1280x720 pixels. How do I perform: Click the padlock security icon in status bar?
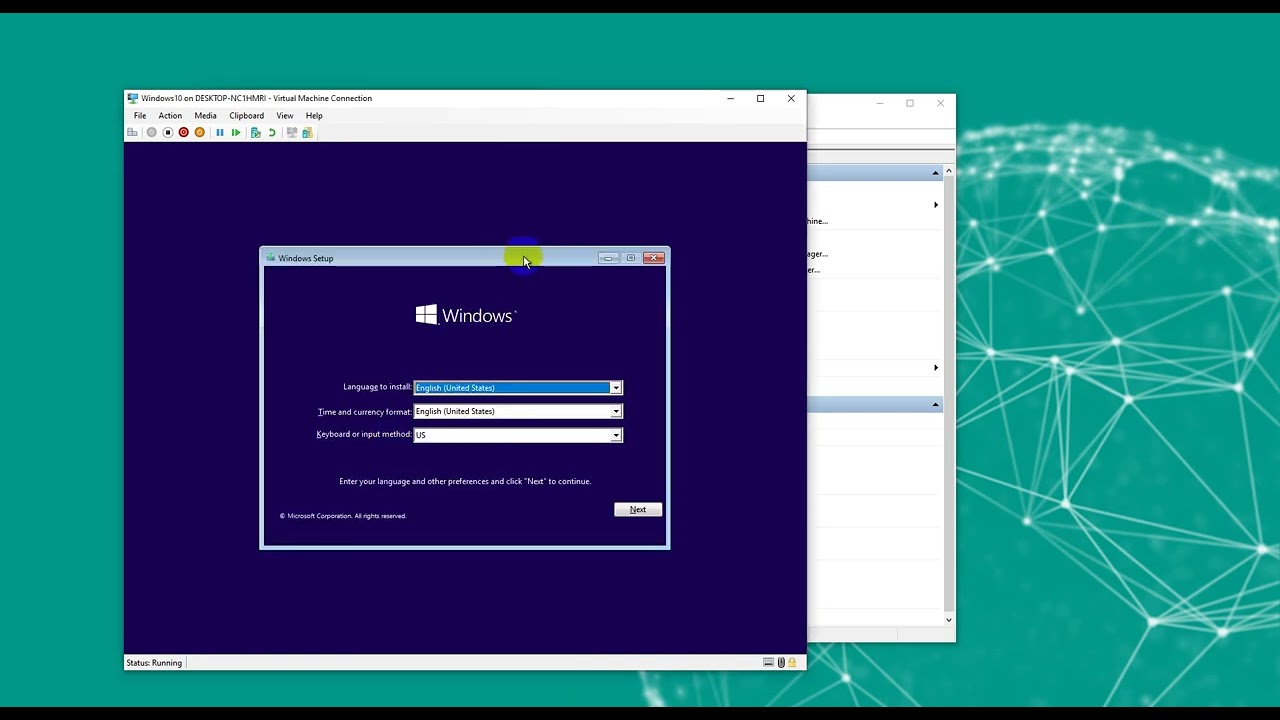(792, 662)
